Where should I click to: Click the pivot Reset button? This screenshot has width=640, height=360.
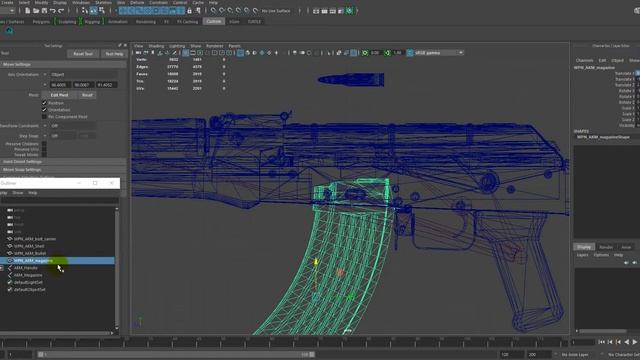click(x=87, y=95)
